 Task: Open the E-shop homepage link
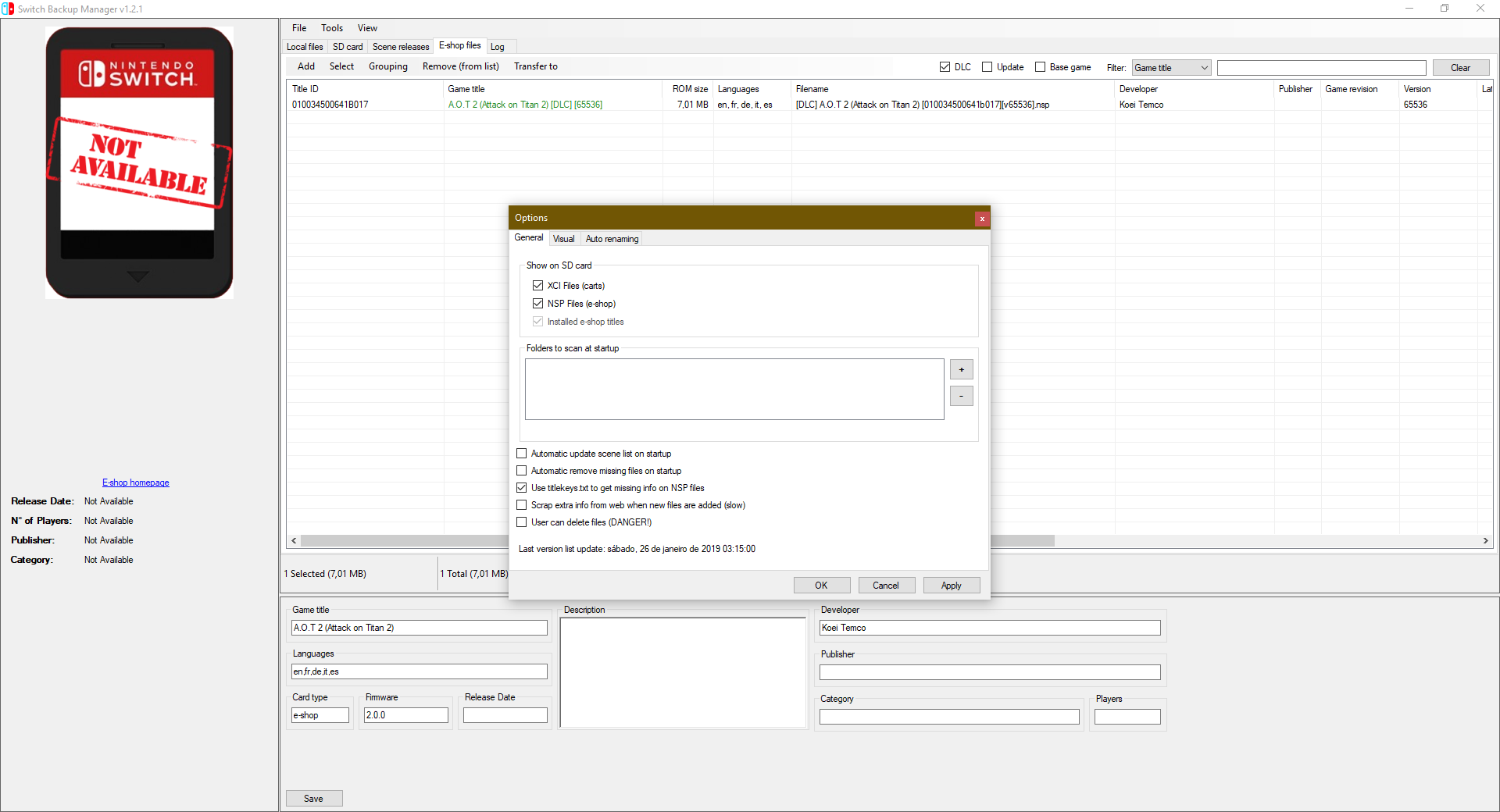tap(136, 483)
